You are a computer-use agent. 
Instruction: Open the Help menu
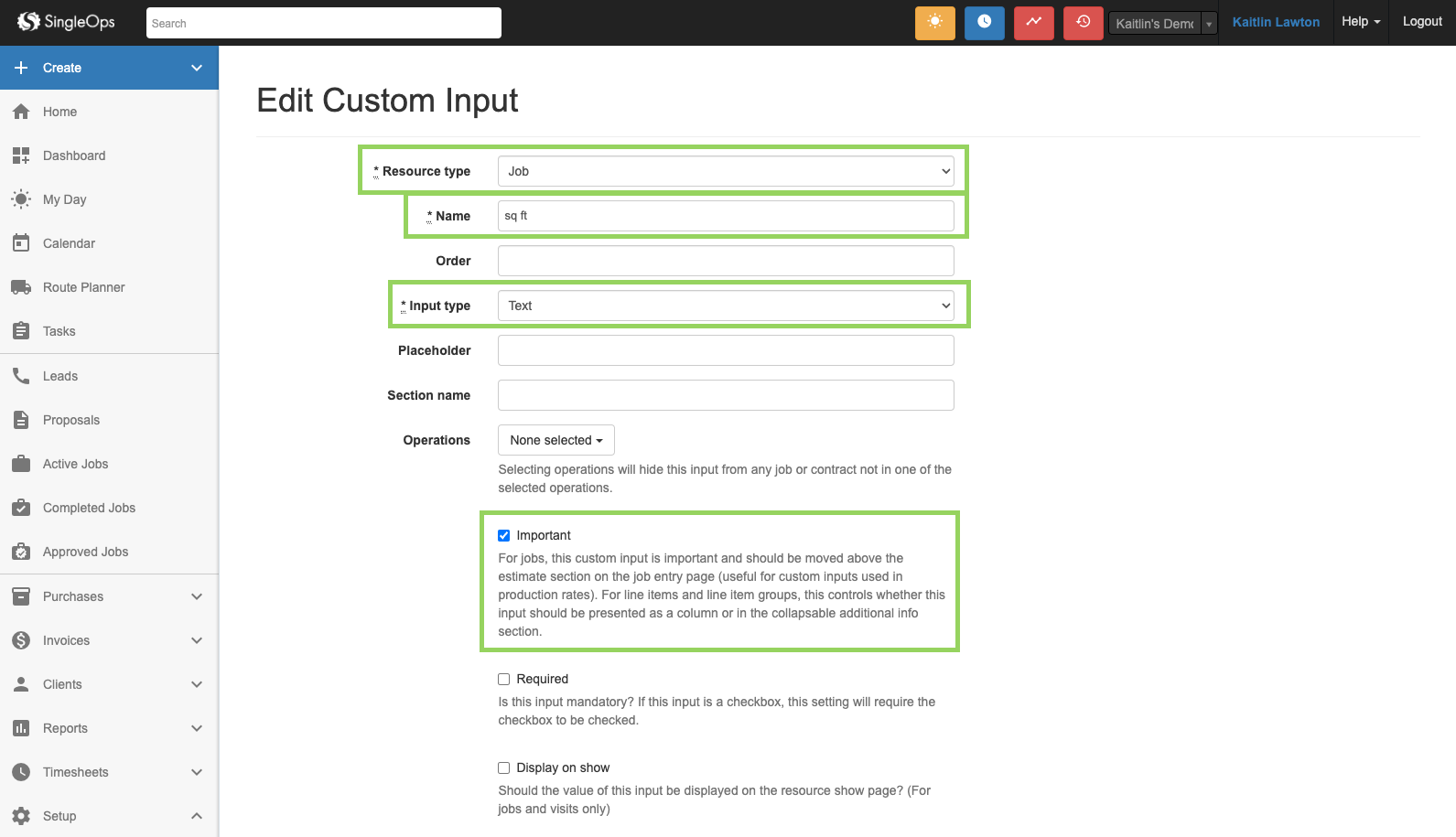click(x=1360, y=22)
